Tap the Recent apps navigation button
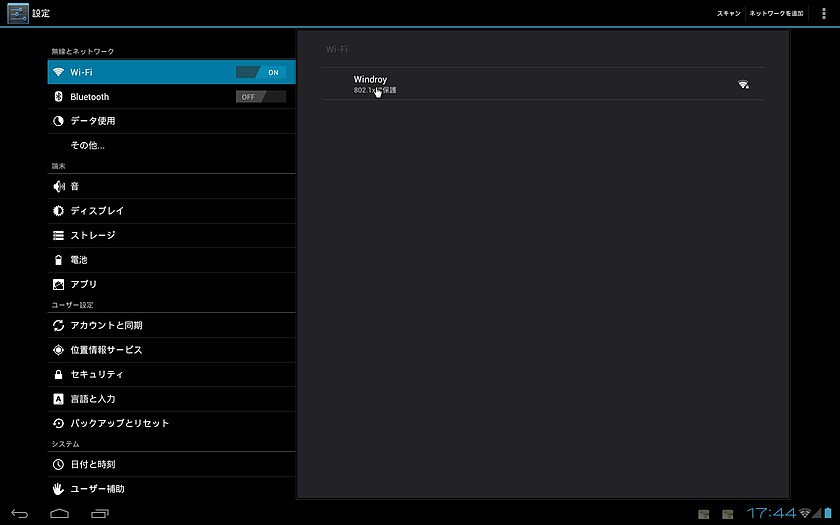 tap(100, 513)
